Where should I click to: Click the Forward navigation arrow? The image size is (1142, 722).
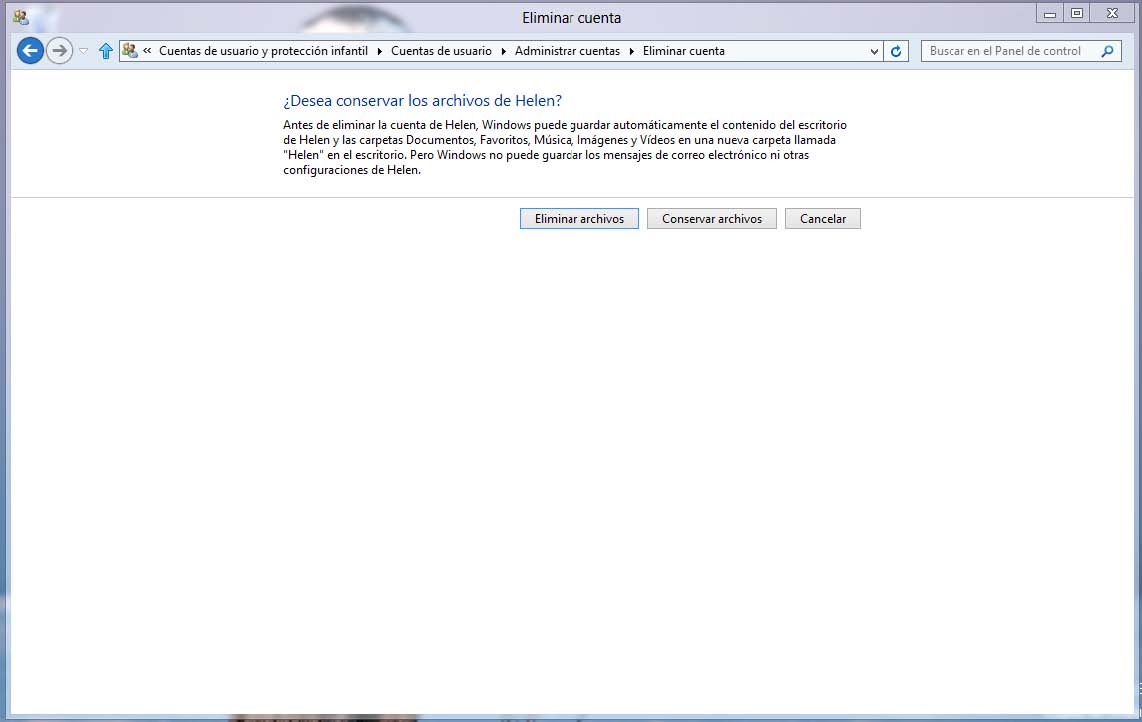(x=59, y=51)
